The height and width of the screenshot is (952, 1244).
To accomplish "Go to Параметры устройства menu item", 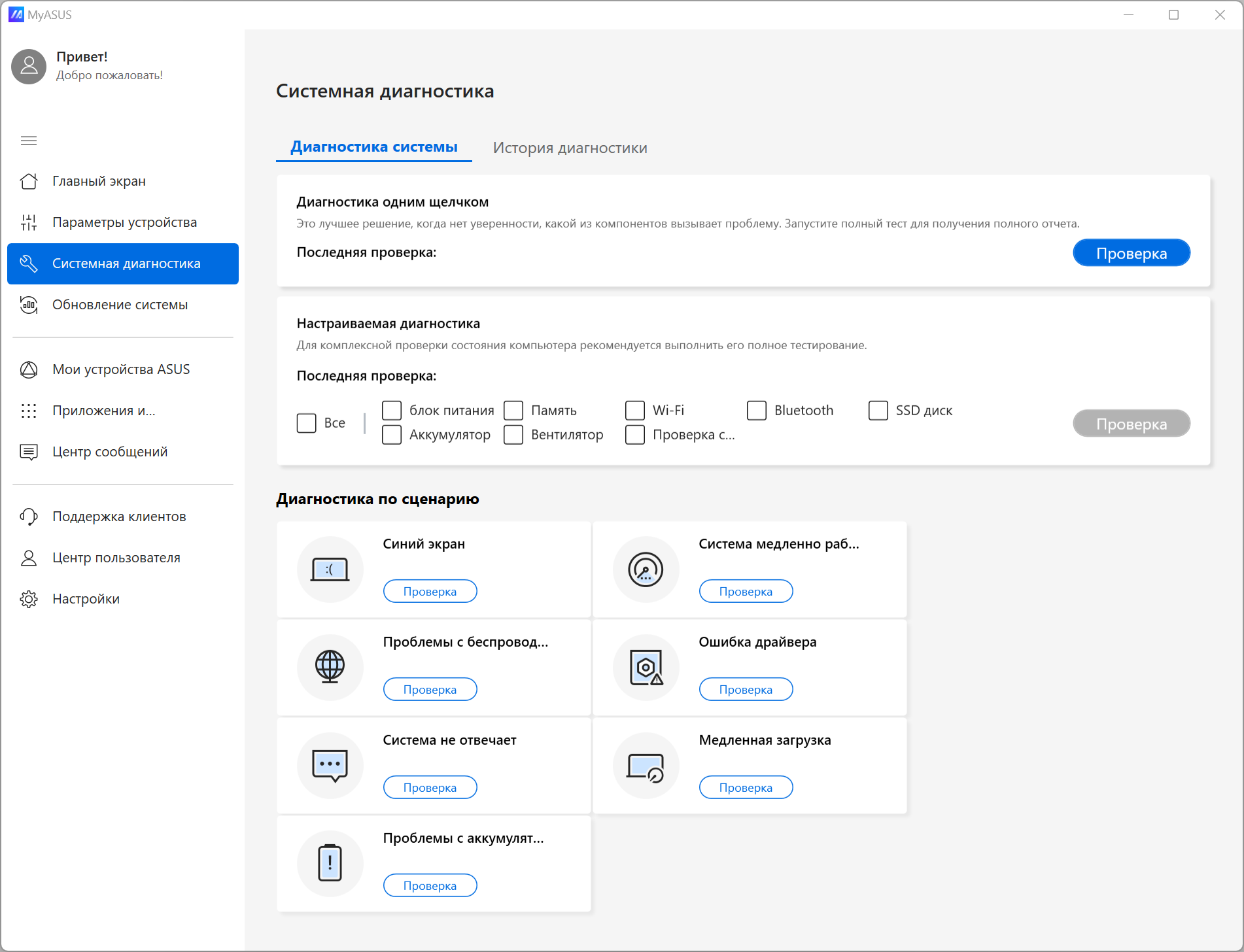I will (124, 222).
